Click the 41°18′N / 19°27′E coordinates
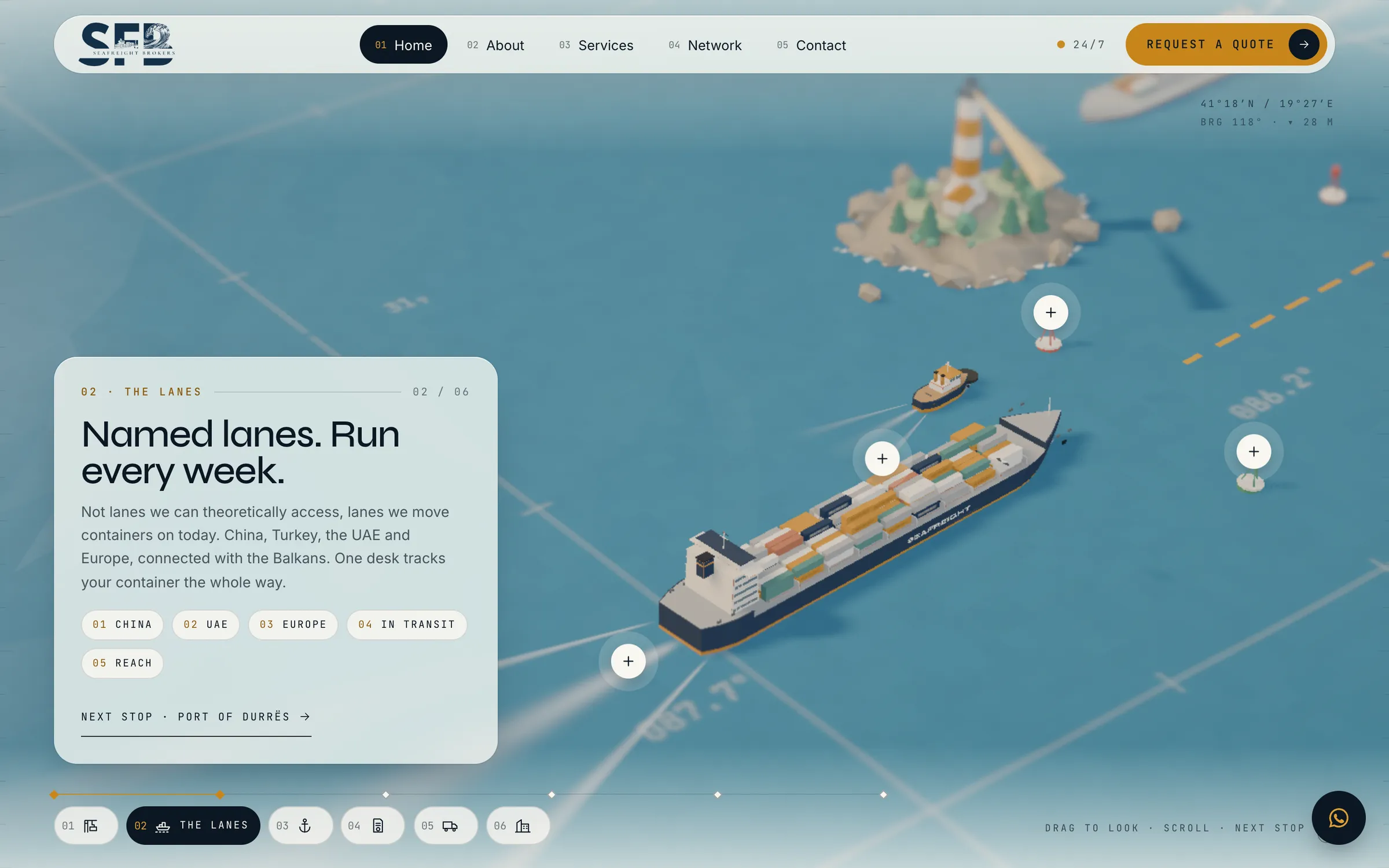 click(1267, 104)
